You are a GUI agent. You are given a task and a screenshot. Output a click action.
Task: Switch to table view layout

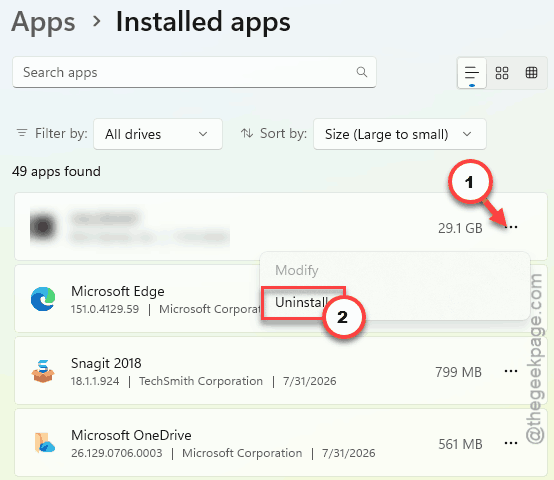pos(531,73)
